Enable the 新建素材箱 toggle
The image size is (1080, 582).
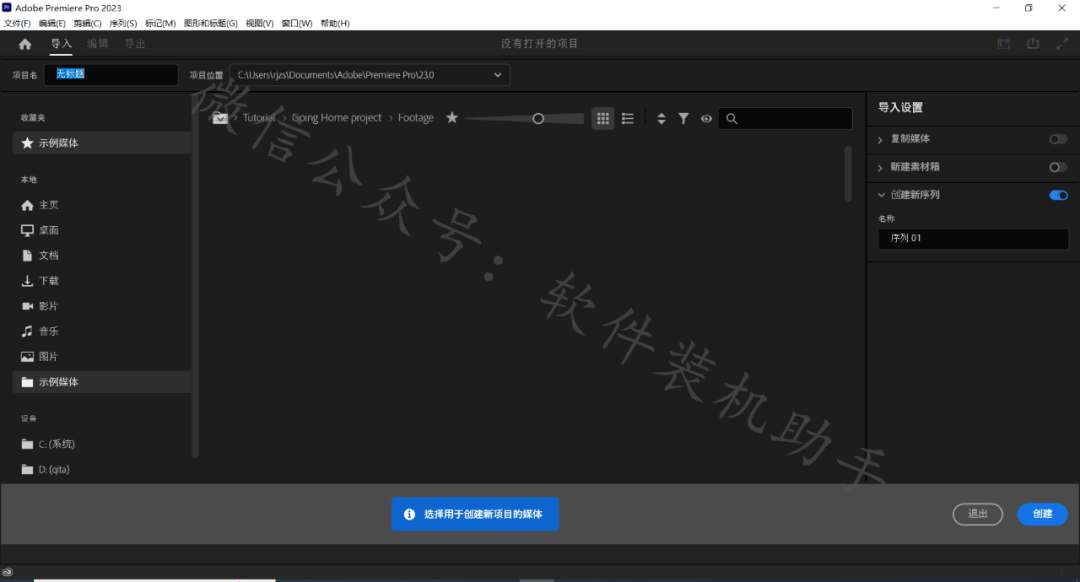tap(1058, 167)
